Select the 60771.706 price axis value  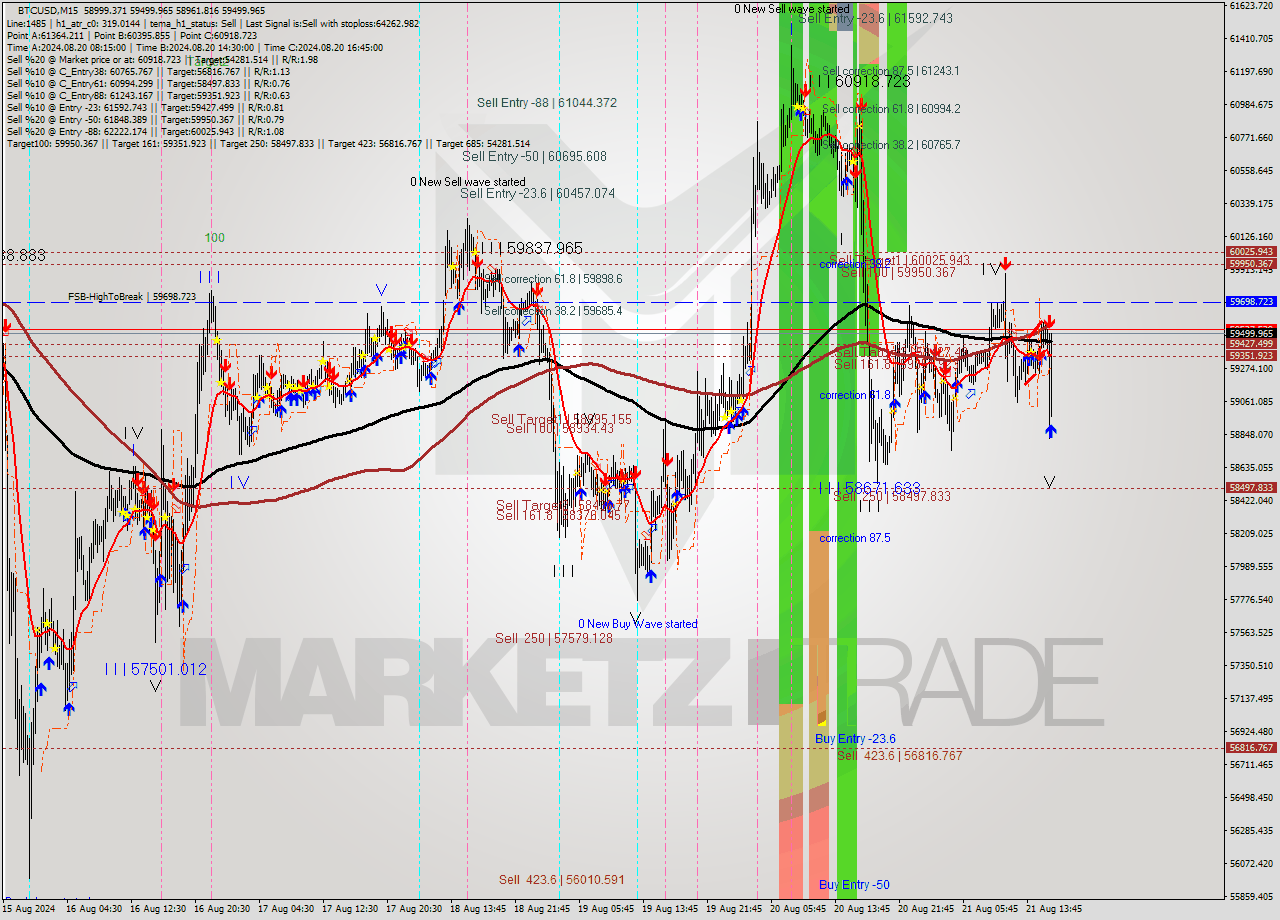coord(1251,138)
